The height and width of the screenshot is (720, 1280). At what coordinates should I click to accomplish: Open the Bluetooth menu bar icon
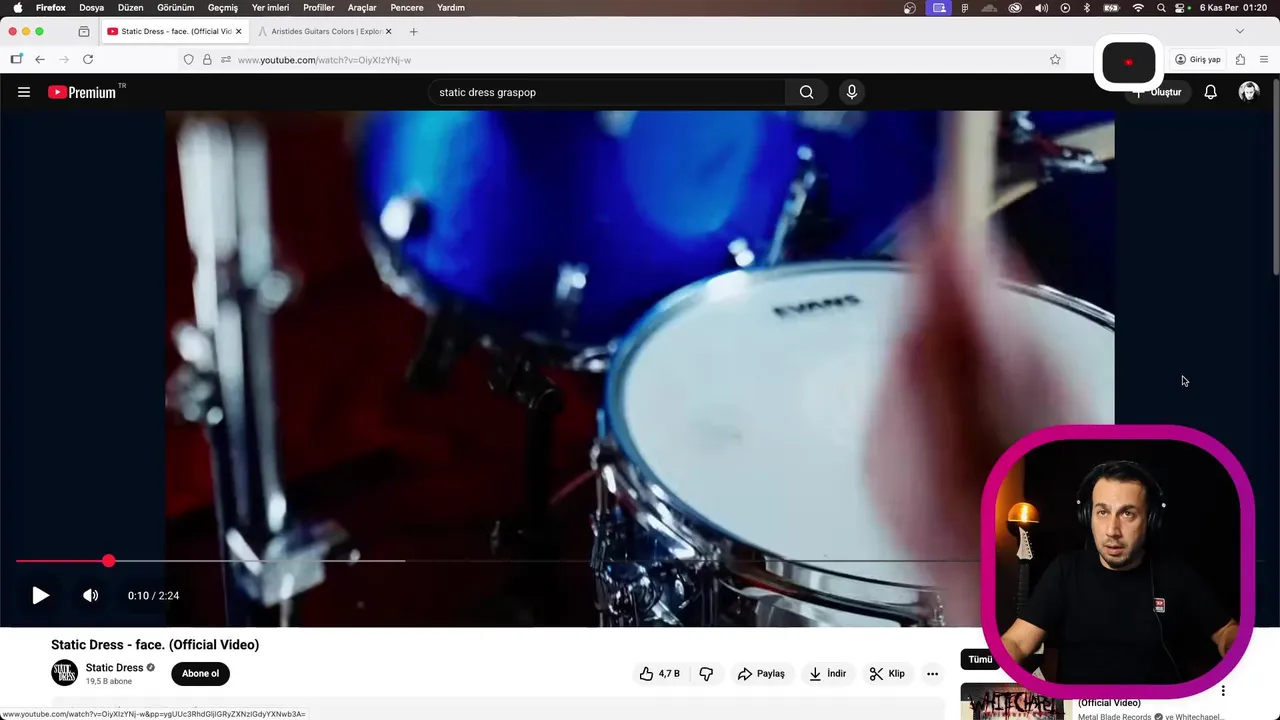[x=1087, y=8]
